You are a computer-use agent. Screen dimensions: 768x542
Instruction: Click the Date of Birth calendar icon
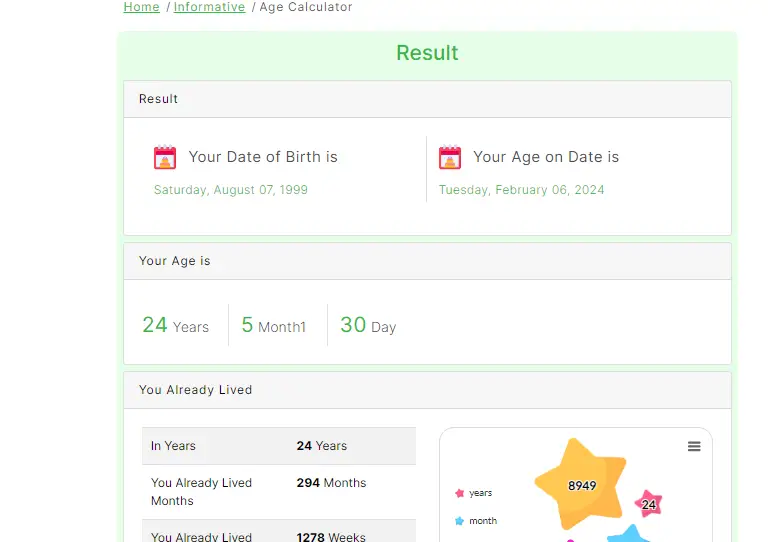(165, 157)
